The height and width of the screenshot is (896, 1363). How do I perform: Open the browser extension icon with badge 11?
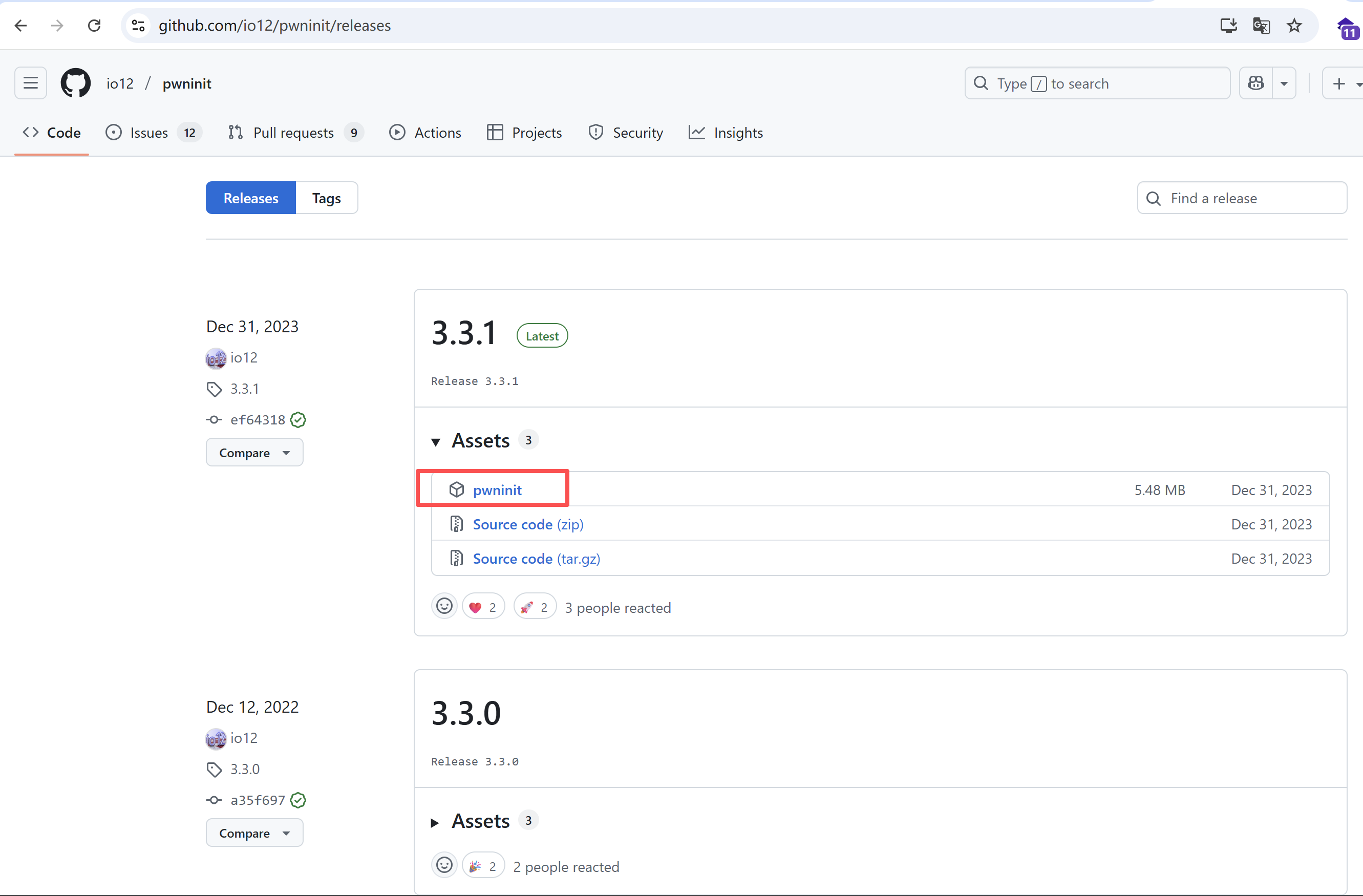1348,29
